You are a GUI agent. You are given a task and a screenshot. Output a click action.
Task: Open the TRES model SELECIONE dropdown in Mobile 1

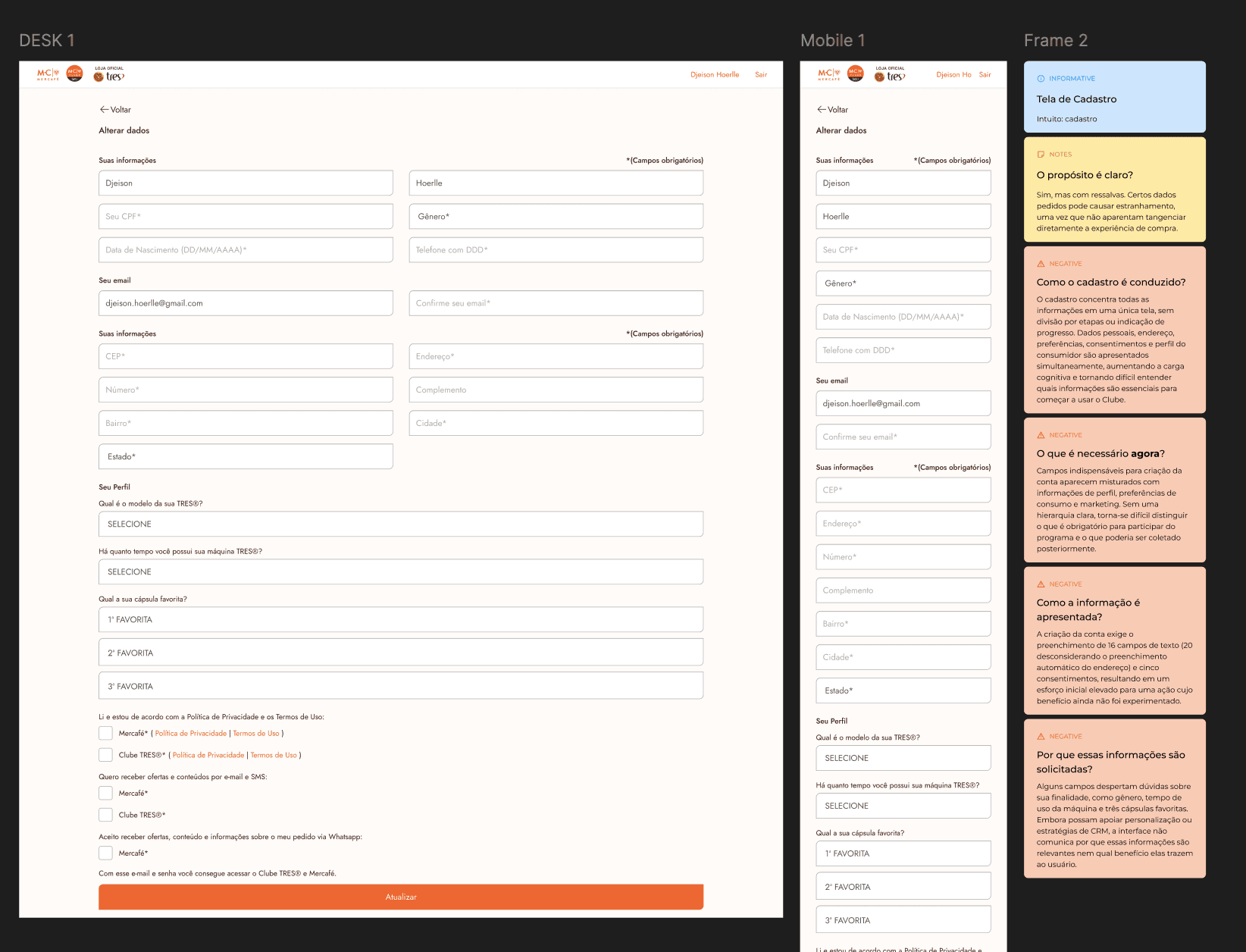click(903, 758)
